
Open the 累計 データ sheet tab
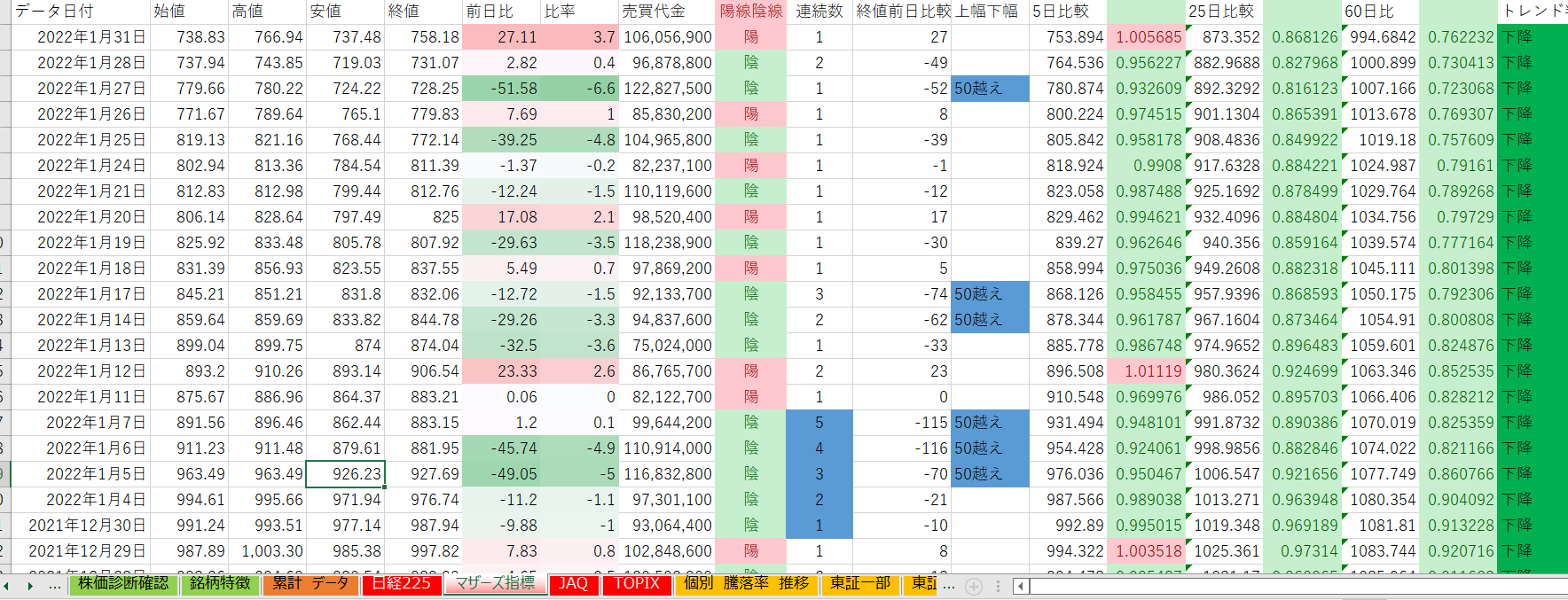[310, 584]
